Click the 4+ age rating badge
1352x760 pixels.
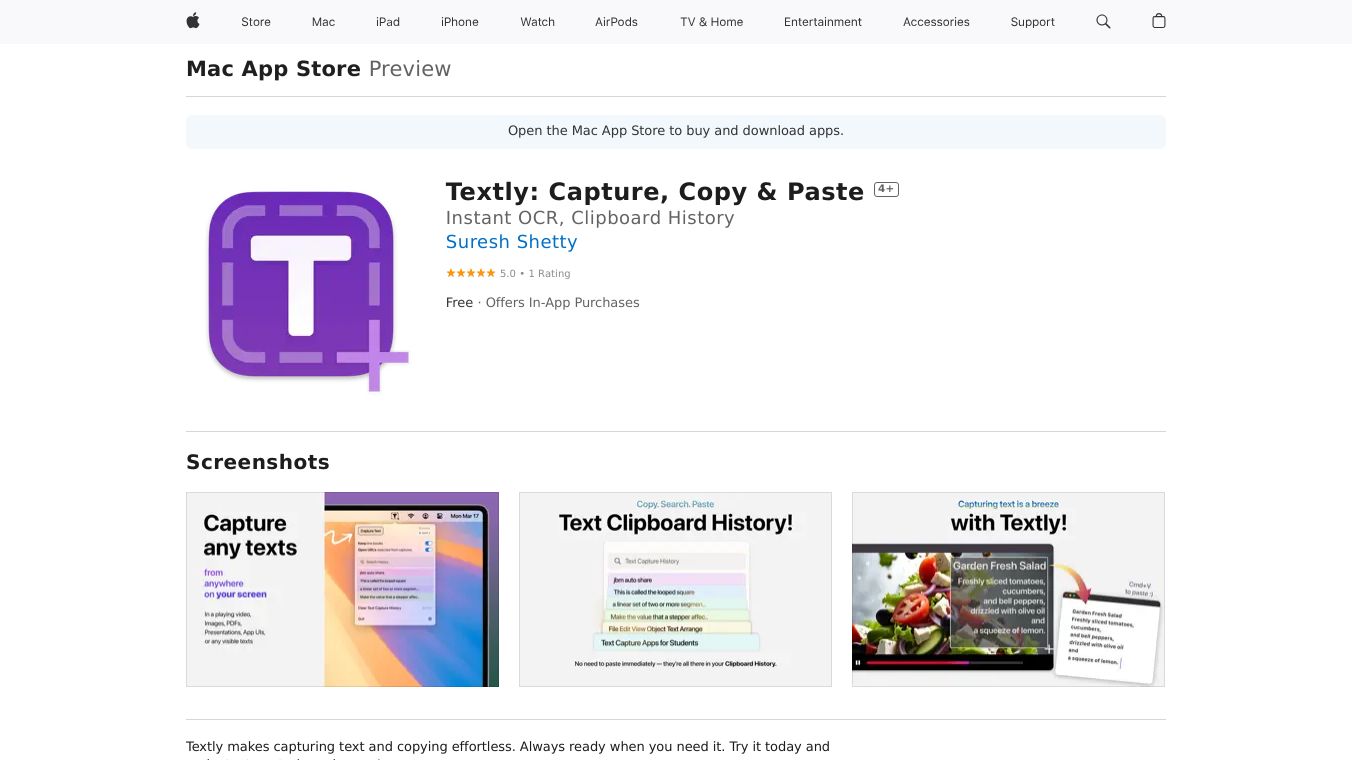point(886,189)
